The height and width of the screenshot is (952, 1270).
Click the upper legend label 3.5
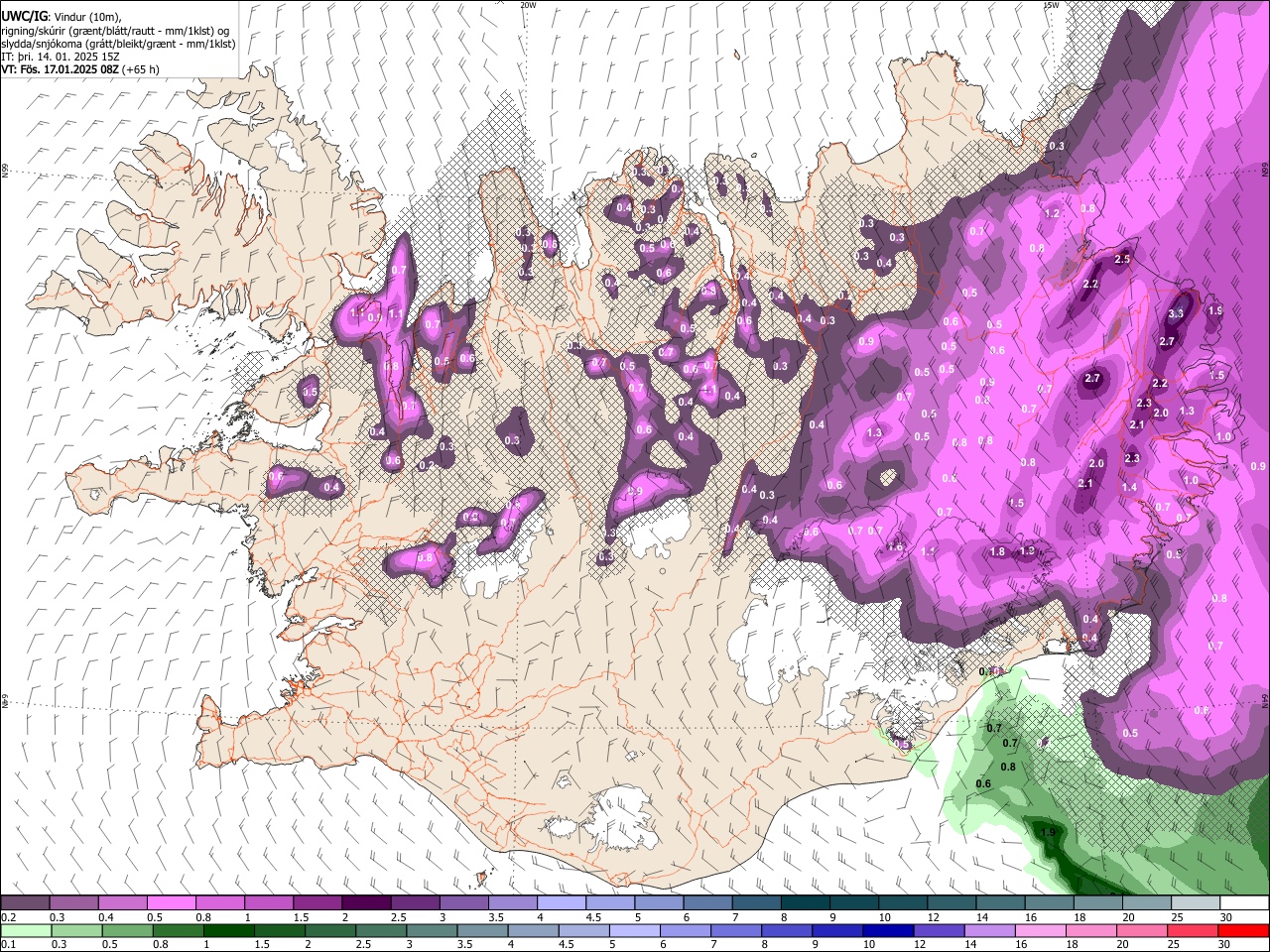tap(496, 917)
